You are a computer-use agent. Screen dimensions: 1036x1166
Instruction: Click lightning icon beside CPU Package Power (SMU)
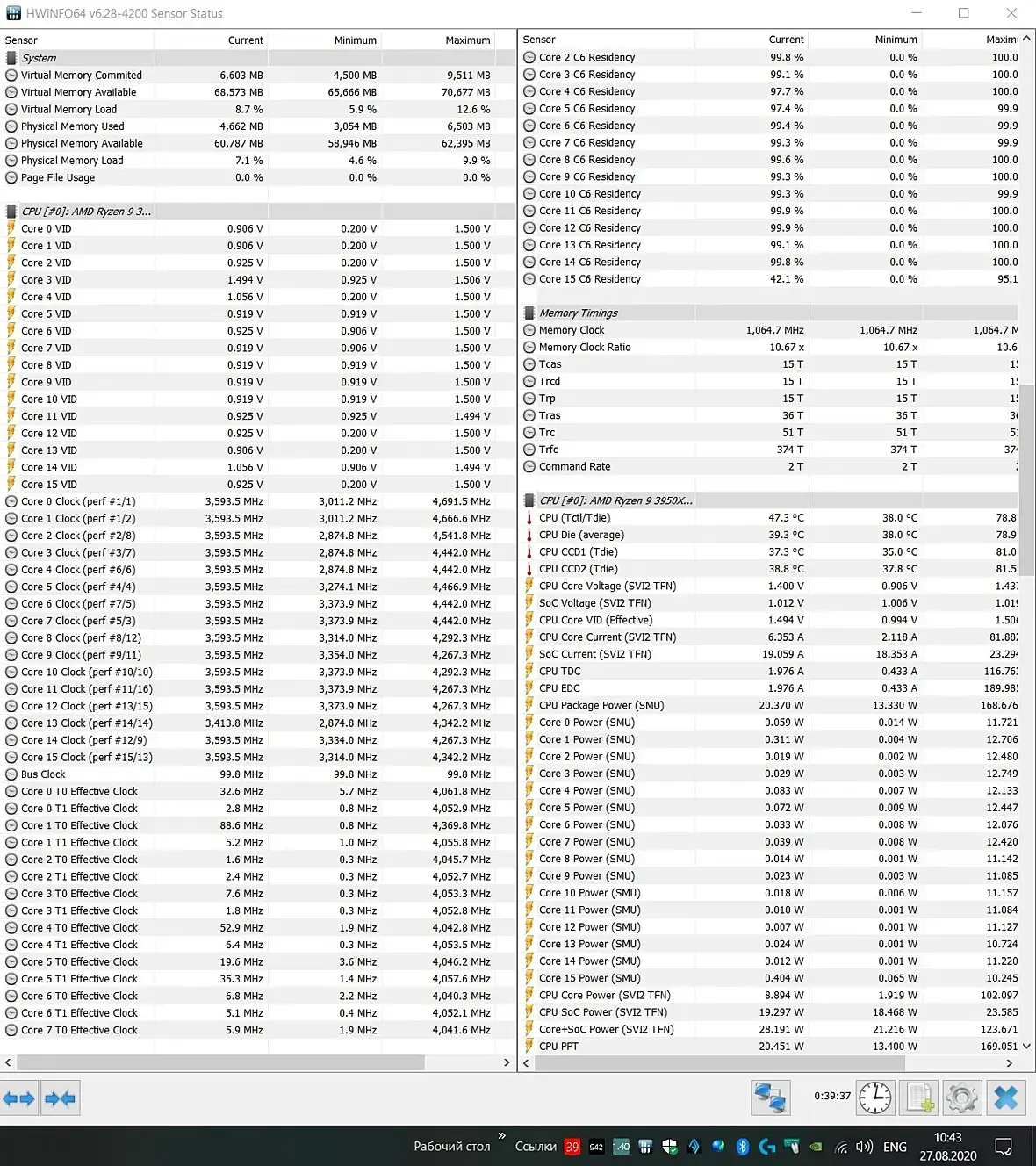click(529, 705)
